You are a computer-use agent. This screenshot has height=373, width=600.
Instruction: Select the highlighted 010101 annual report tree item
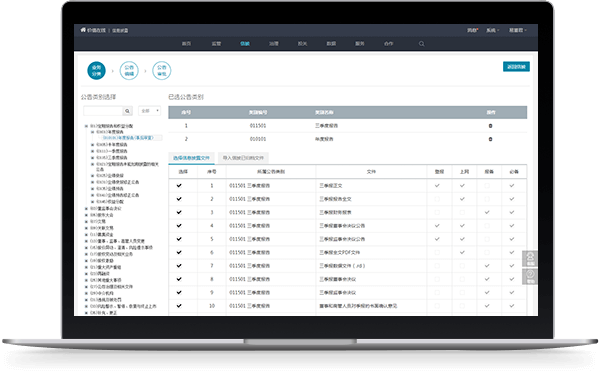(x=128, y=138)
